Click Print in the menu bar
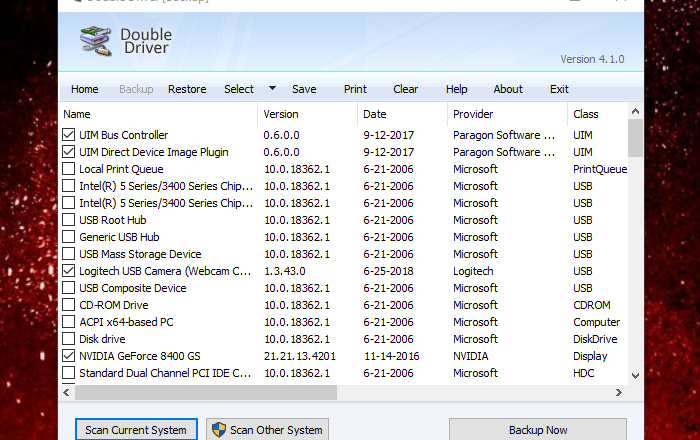Image resolution: width=700 pixels, height=440 pixels. point(355,89)
